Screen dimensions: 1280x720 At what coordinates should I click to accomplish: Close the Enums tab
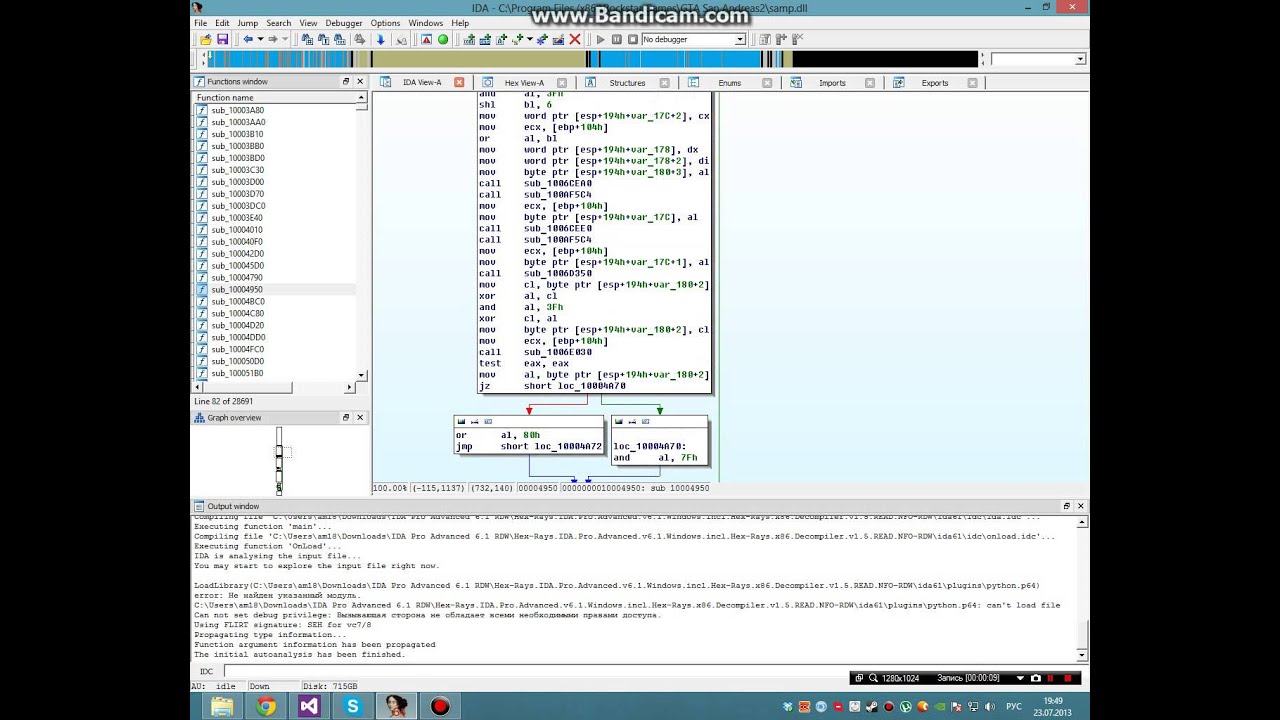coord(767,83)
